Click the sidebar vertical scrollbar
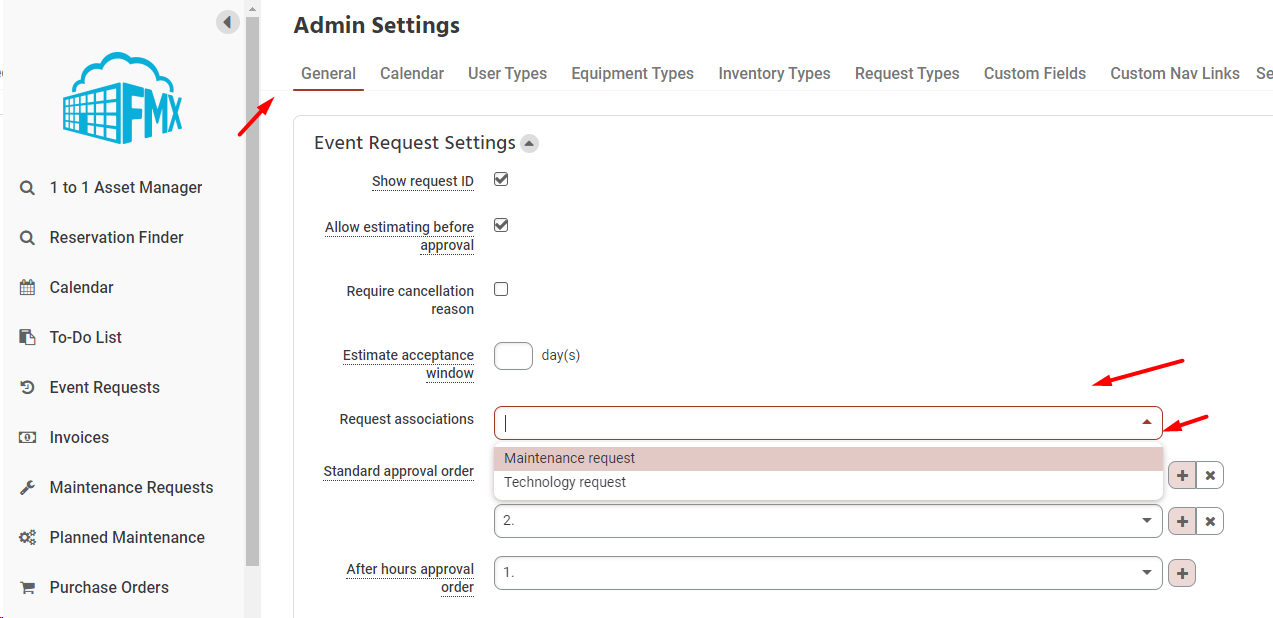Viewport: 1273px width, 618px height. coord(252,290)
